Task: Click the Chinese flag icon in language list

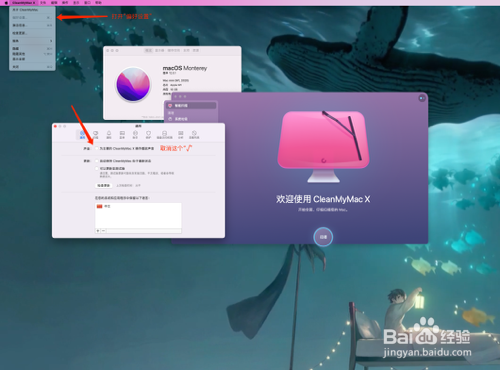Action: coord(99,206)
